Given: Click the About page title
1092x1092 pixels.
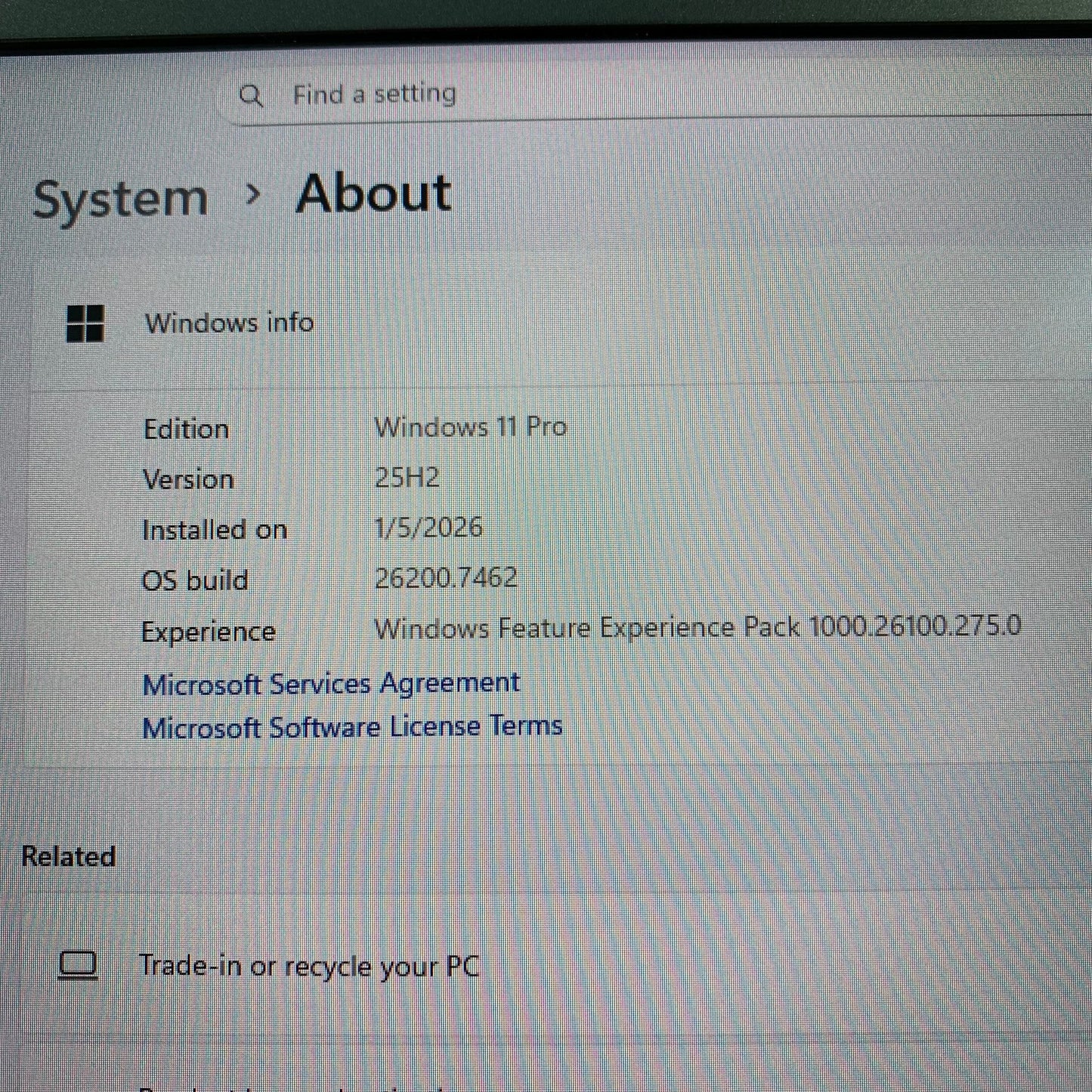Looking at the screenshot, I should (373, 193).
